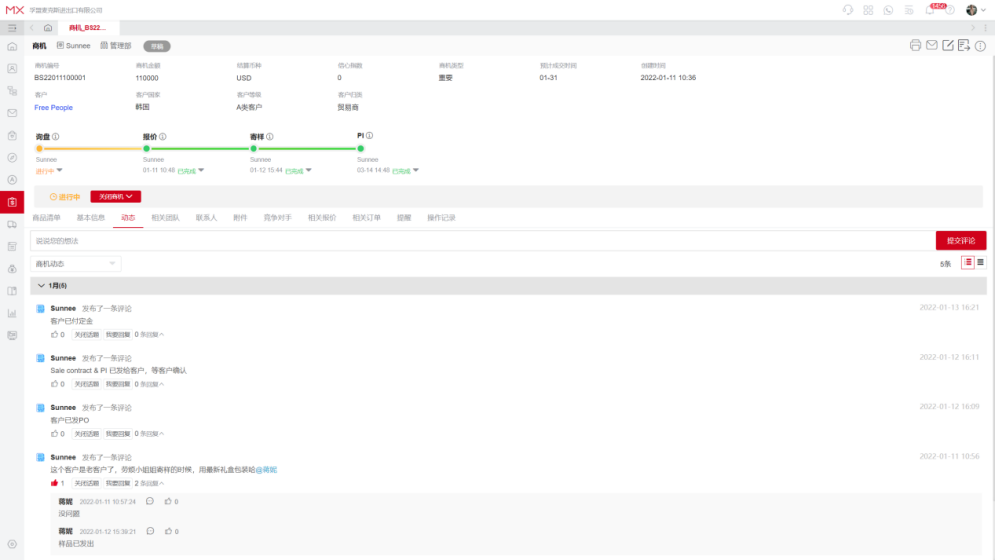This screenshot has height=560, width=995.
Task: Click the 说说您的想法 comment input field
Action: pos(480,240)
